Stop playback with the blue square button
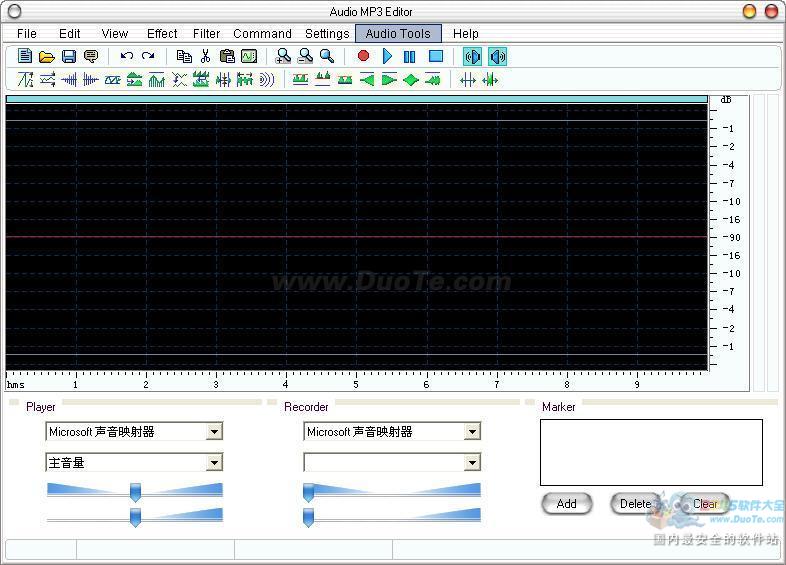The height and width of the screenshot is (565, 786). click(436, 56)
